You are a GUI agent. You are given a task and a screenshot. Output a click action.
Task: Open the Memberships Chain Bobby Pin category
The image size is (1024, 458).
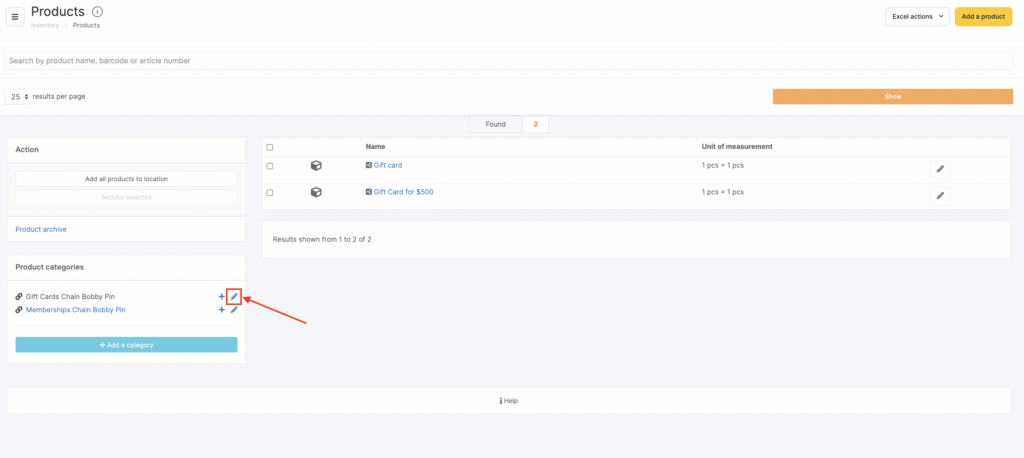tap(75, 310)
